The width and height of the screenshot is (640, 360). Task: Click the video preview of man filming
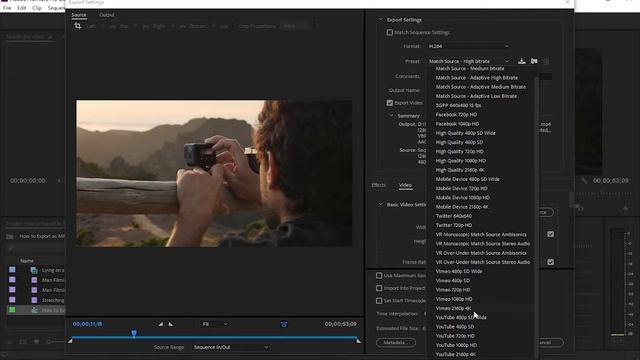tap(214, 173)
